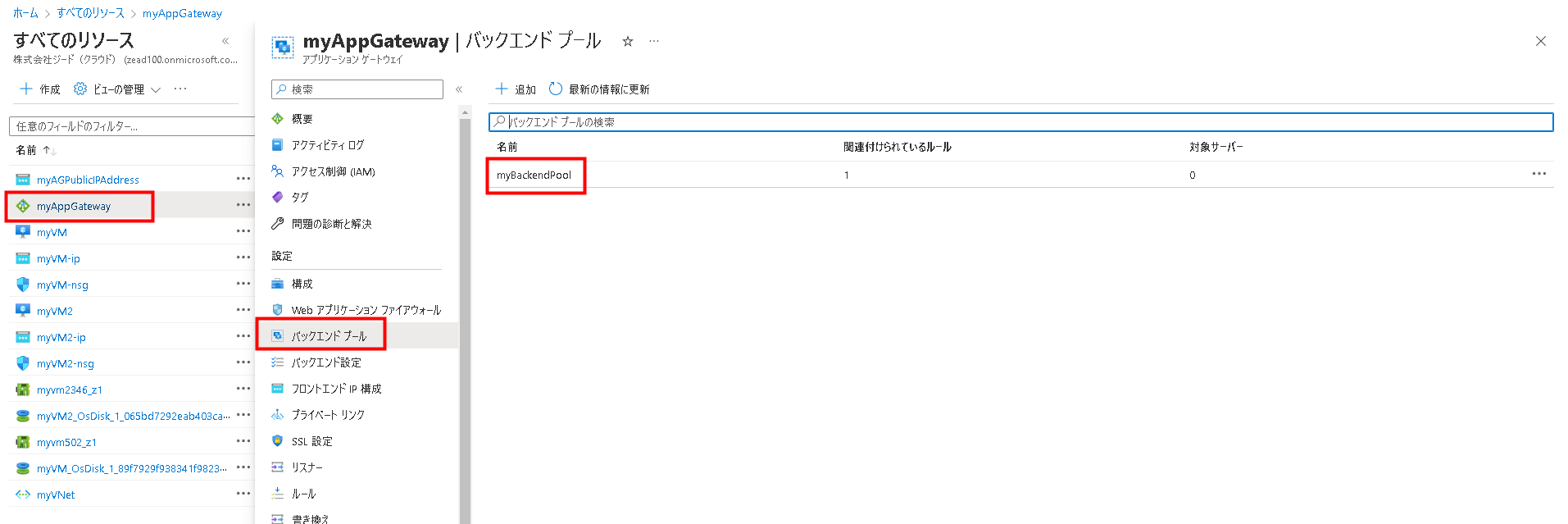Click the バックエンド プールの検索 field
The width and height of the screenshot is (1568, 524).
point(1021,122)
